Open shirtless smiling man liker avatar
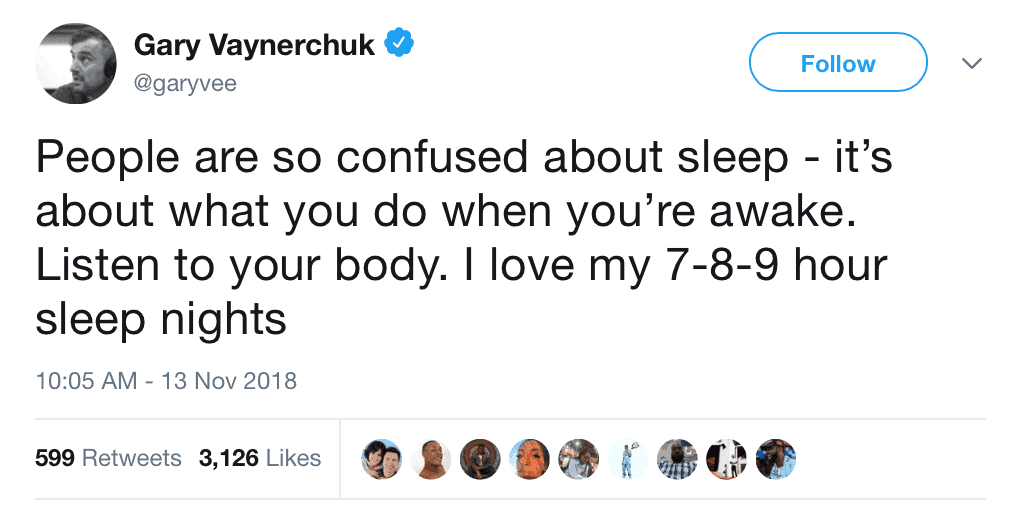The height and width of the screenshot is (510, 1020). click(431, 459)
